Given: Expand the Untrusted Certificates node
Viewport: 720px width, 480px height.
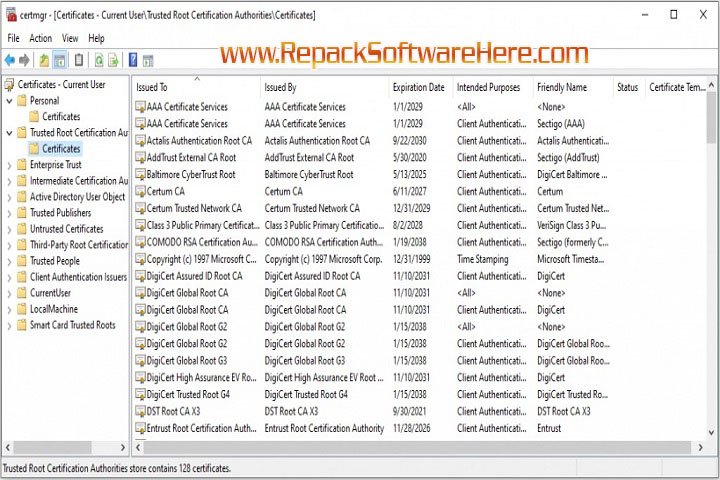Looking at the screenshot, I should 9,229.
